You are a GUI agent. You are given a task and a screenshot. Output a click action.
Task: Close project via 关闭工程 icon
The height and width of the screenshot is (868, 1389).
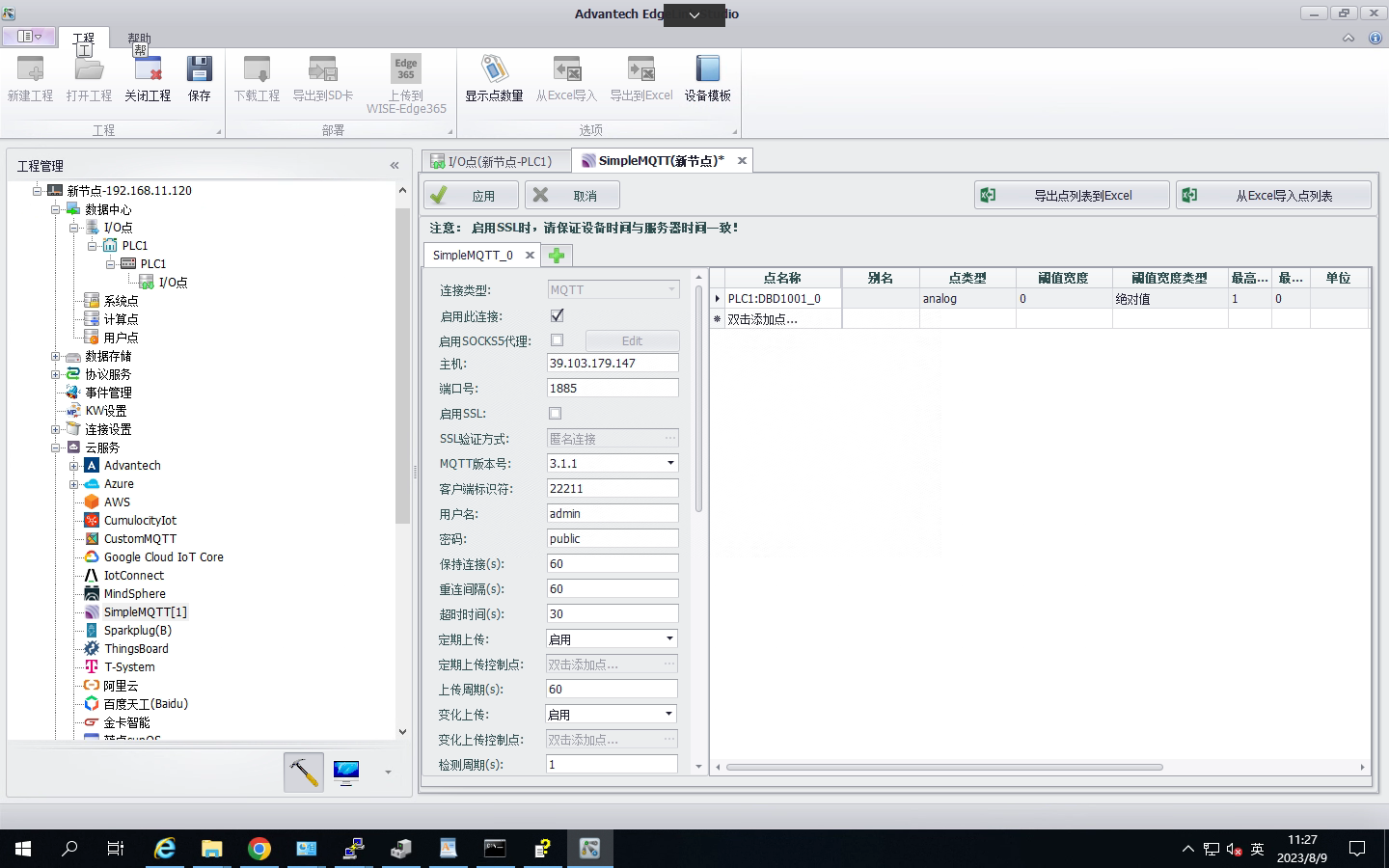148,79
